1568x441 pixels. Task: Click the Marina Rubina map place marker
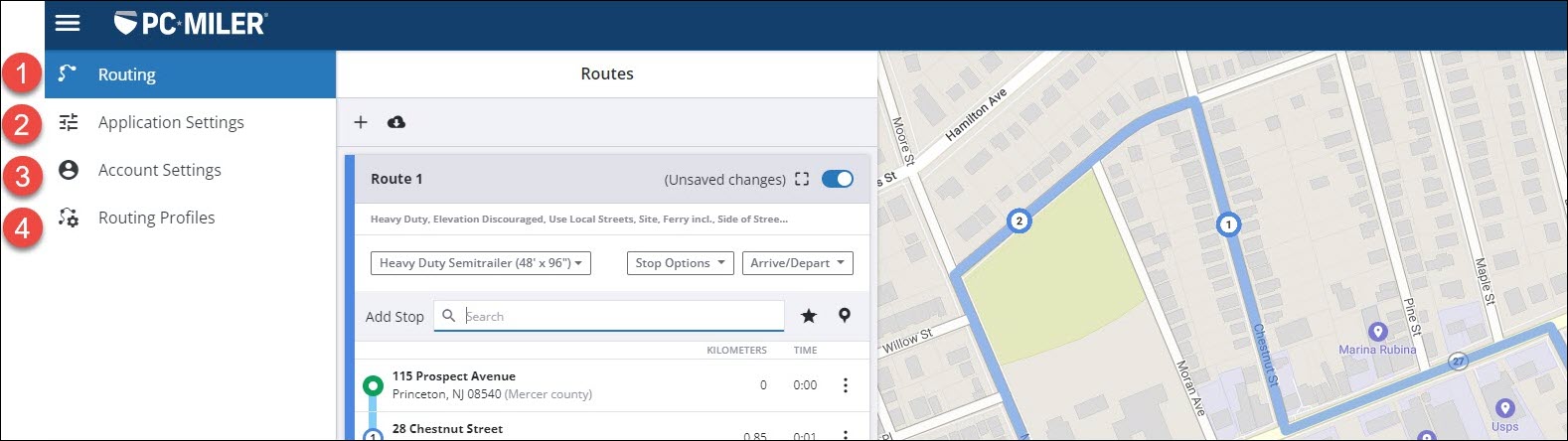[1377, 332]
